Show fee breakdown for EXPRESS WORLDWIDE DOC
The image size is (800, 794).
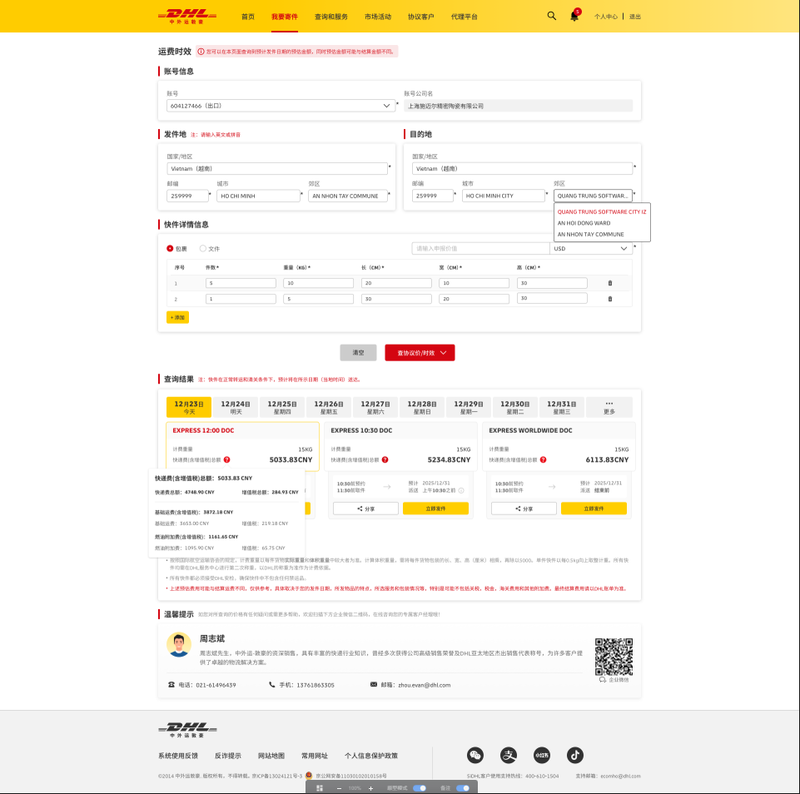coord(543,460)
